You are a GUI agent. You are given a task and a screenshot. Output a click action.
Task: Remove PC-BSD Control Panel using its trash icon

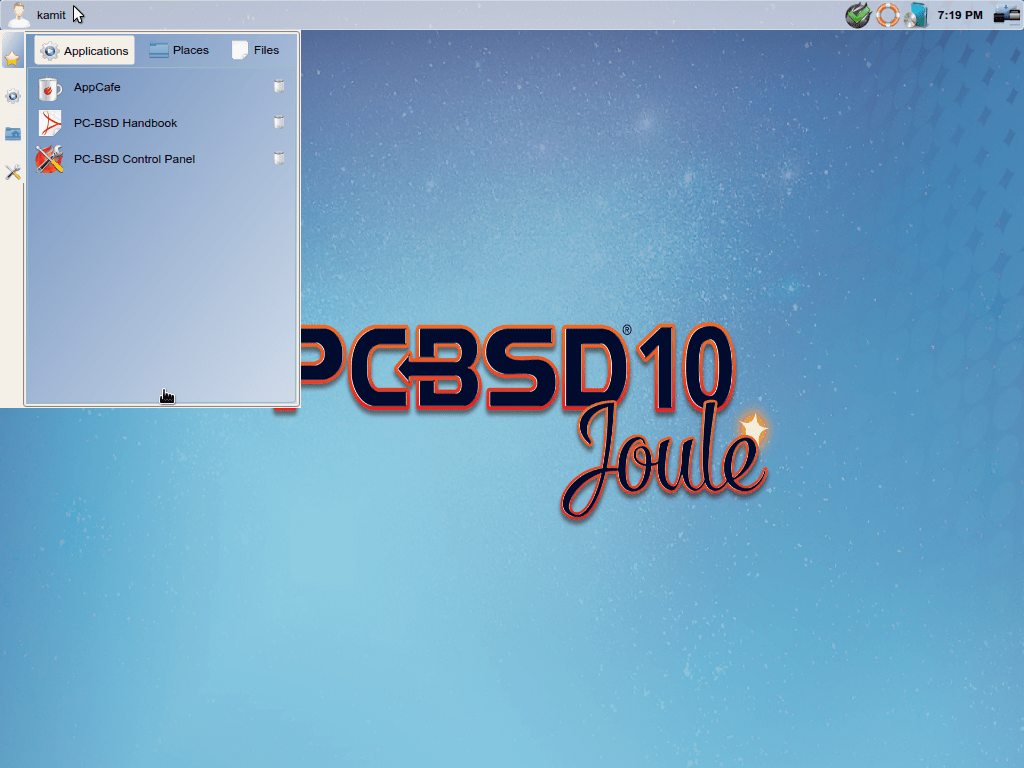point(279,158)
